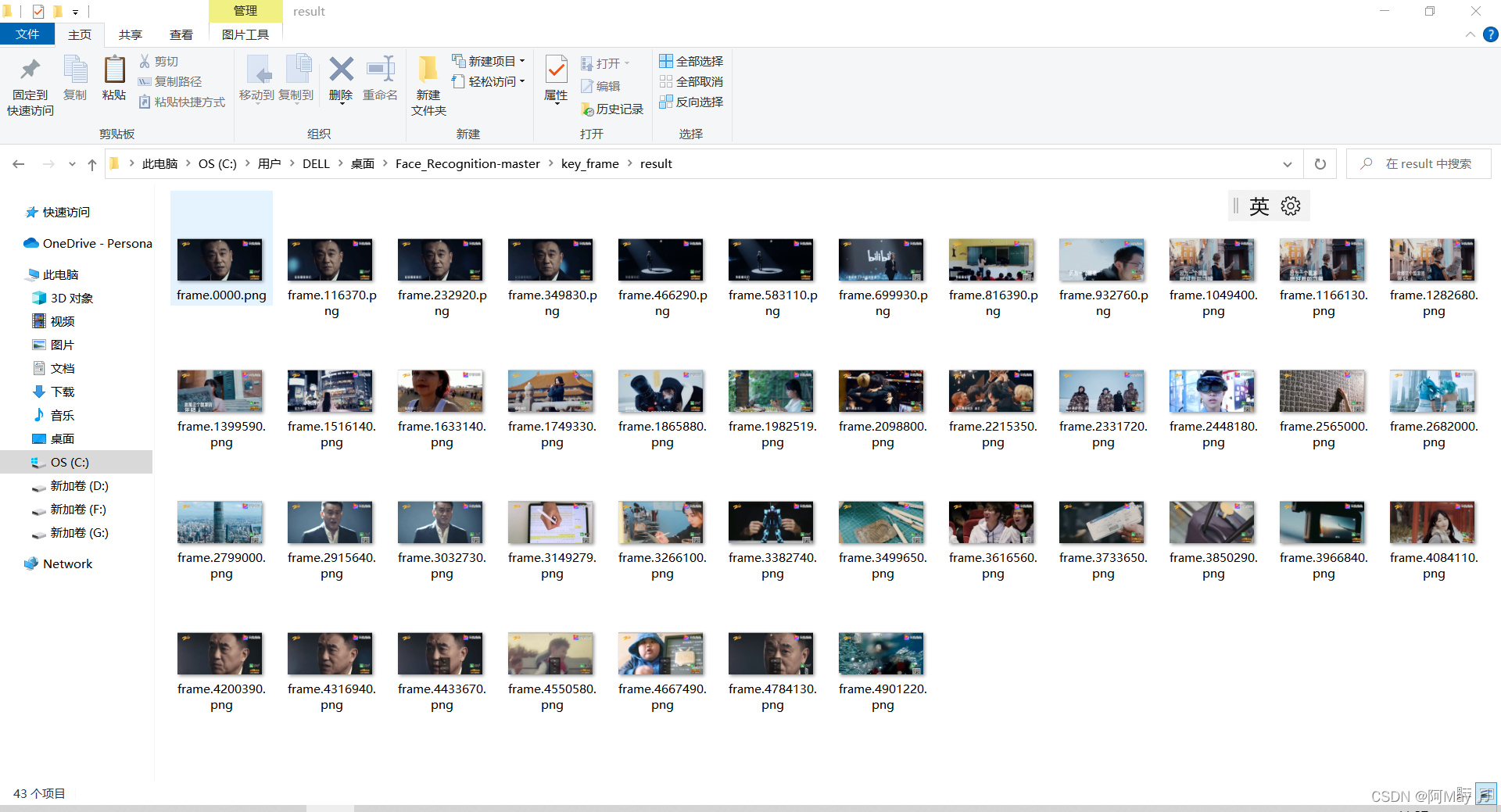Screen dimensions: 1501x812
Task: Open the 文件 file menu tab
Action: click(x=27, y=34)
